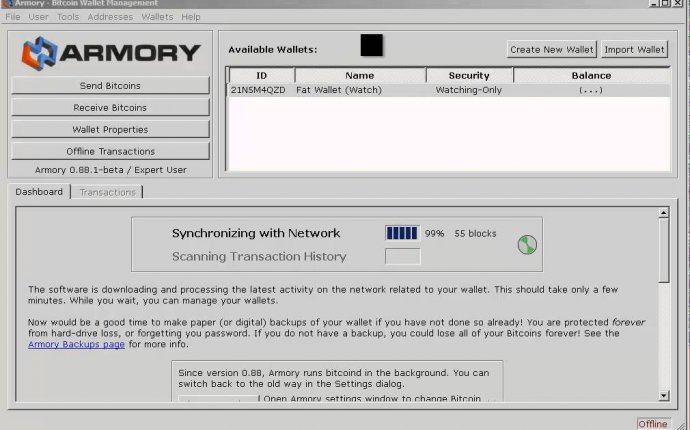Open Offline Transactions
690x430 pixels.
pos(110,151)
